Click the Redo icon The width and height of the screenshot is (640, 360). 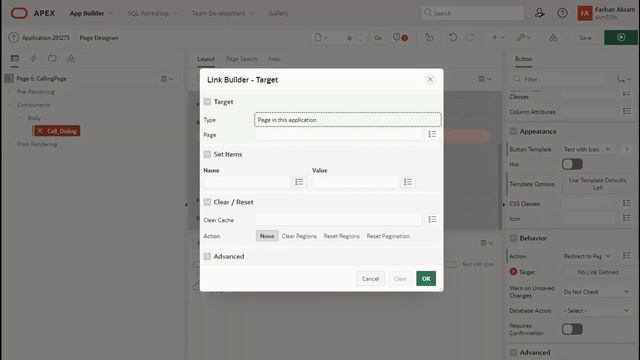coord(470,38)
